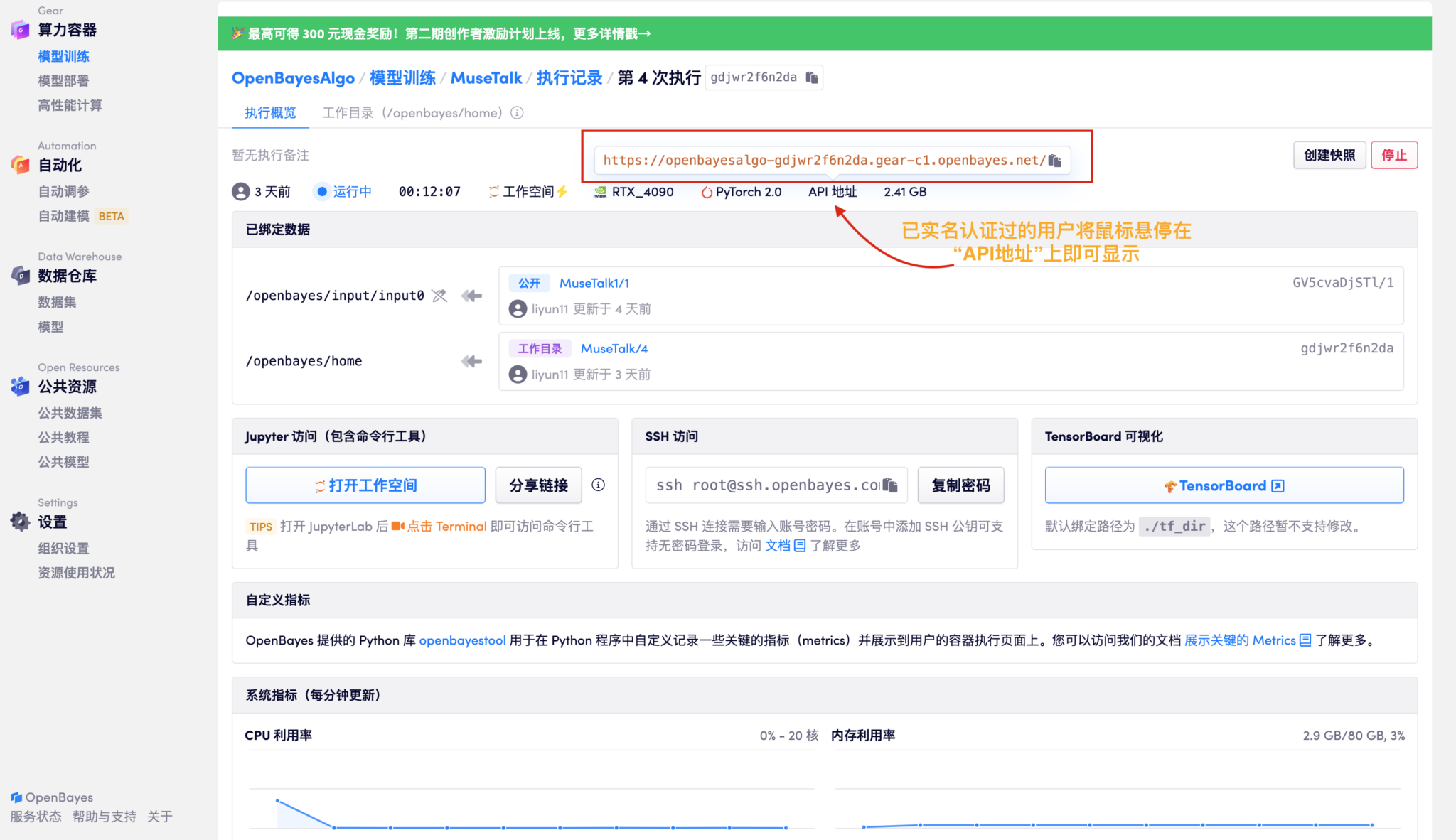The height and width of the screenshot is (840, 1456).
Task: Stop the execution with 停止 button
Action: click(1393, 155)
